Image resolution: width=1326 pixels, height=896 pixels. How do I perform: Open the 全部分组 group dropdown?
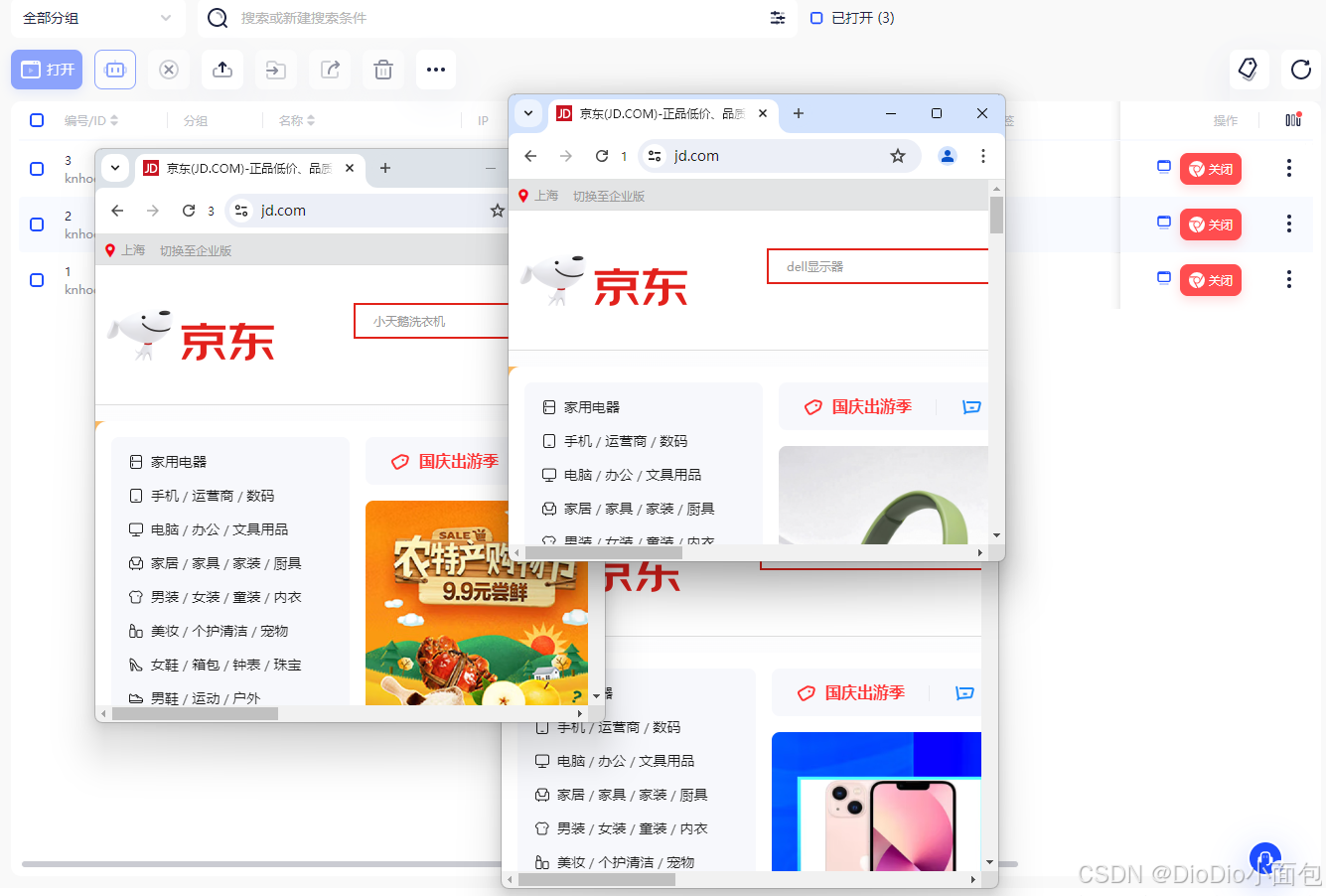[97, 18]
